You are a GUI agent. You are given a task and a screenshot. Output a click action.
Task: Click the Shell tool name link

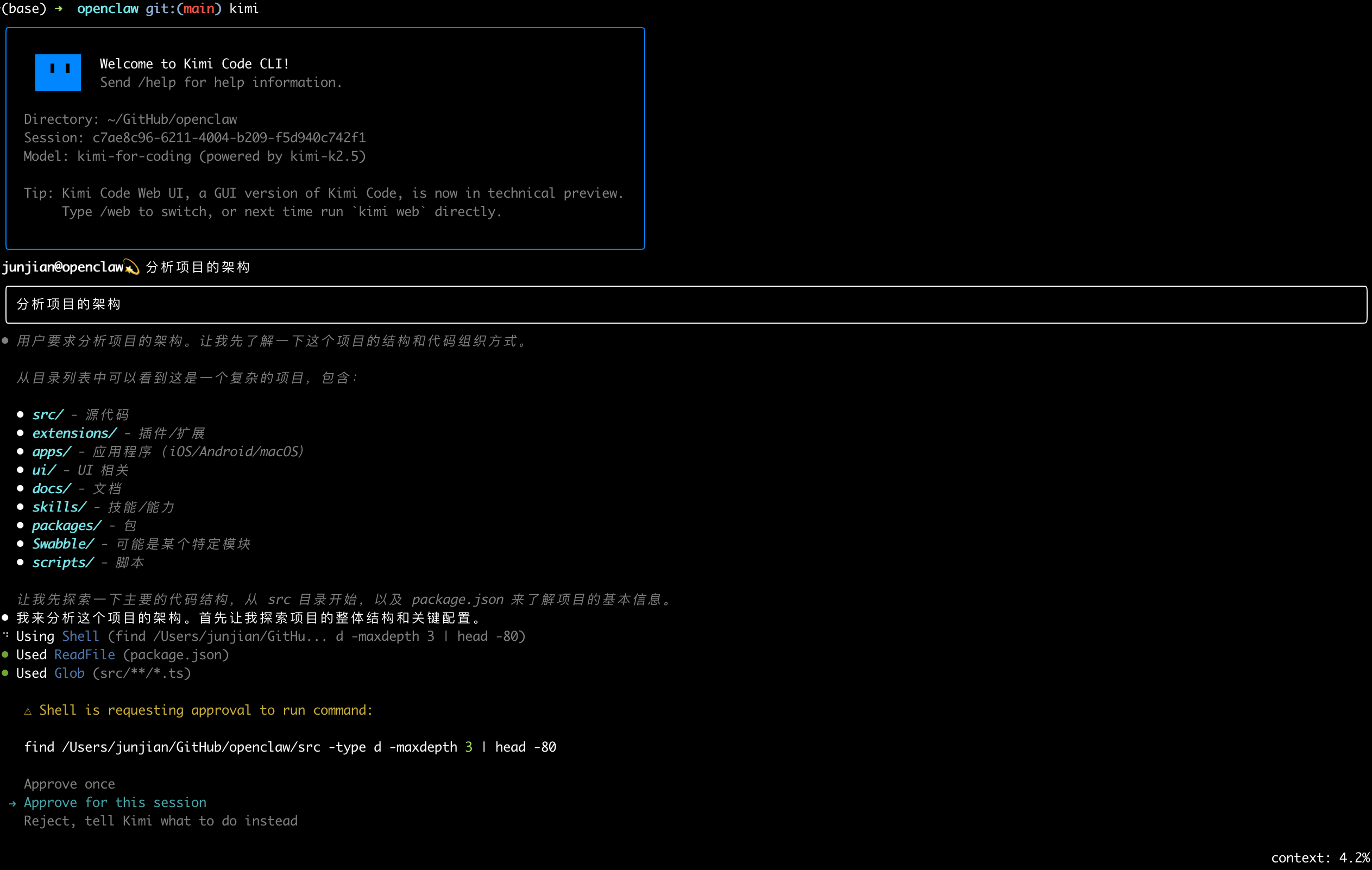pos(80,636)
